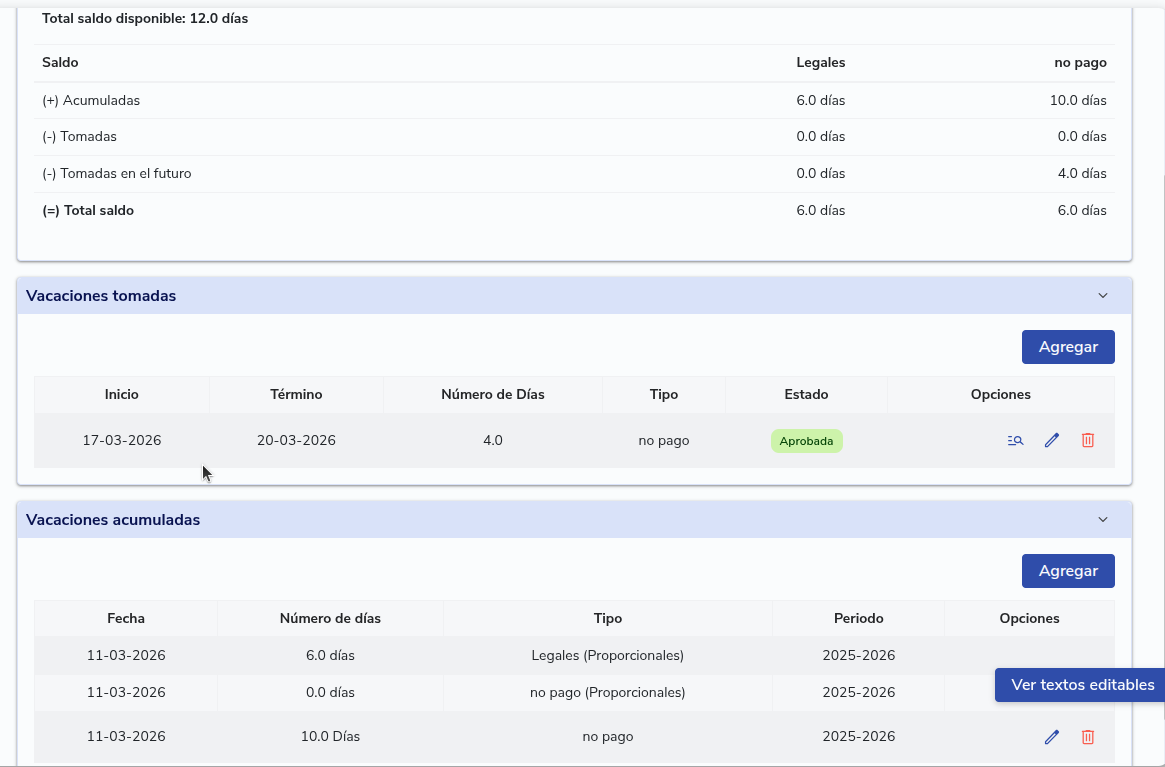Open Ver textos editables

[x=1082, y=685]
